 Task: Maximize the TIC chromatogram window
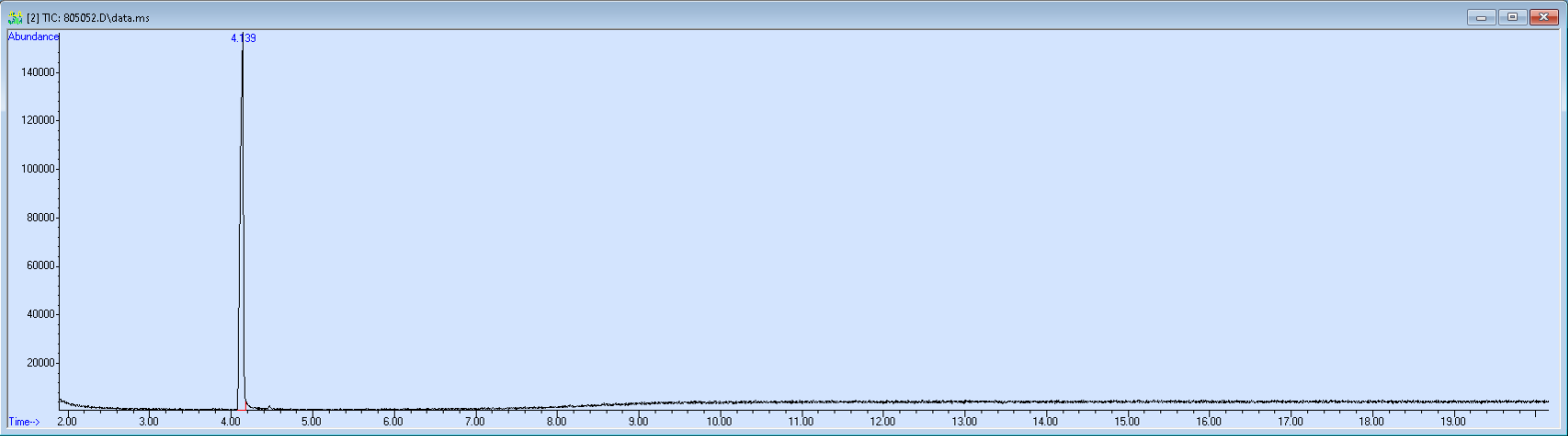(1512, 17)
